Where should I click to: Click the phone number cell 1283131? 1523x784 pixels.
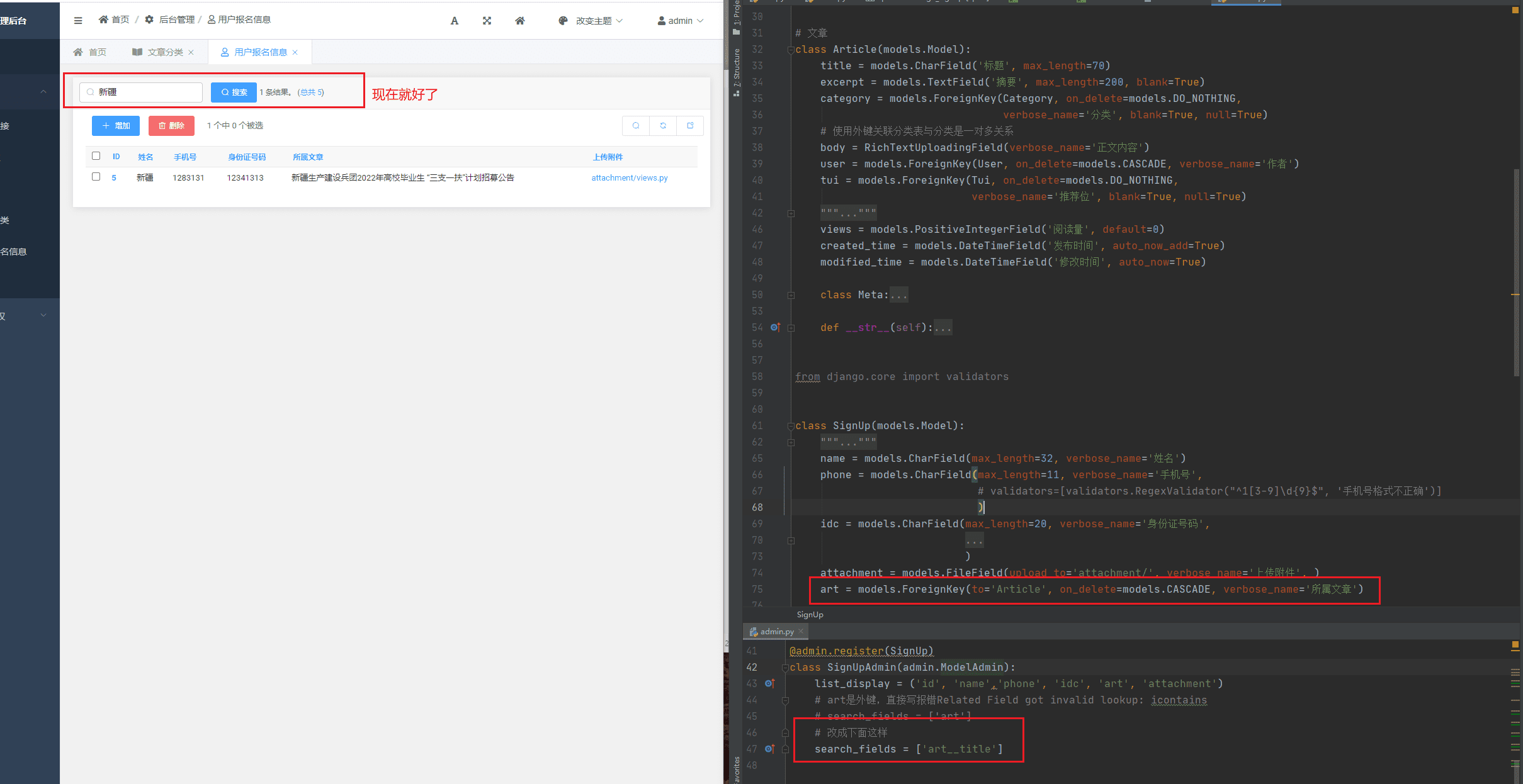coord(188,178)
